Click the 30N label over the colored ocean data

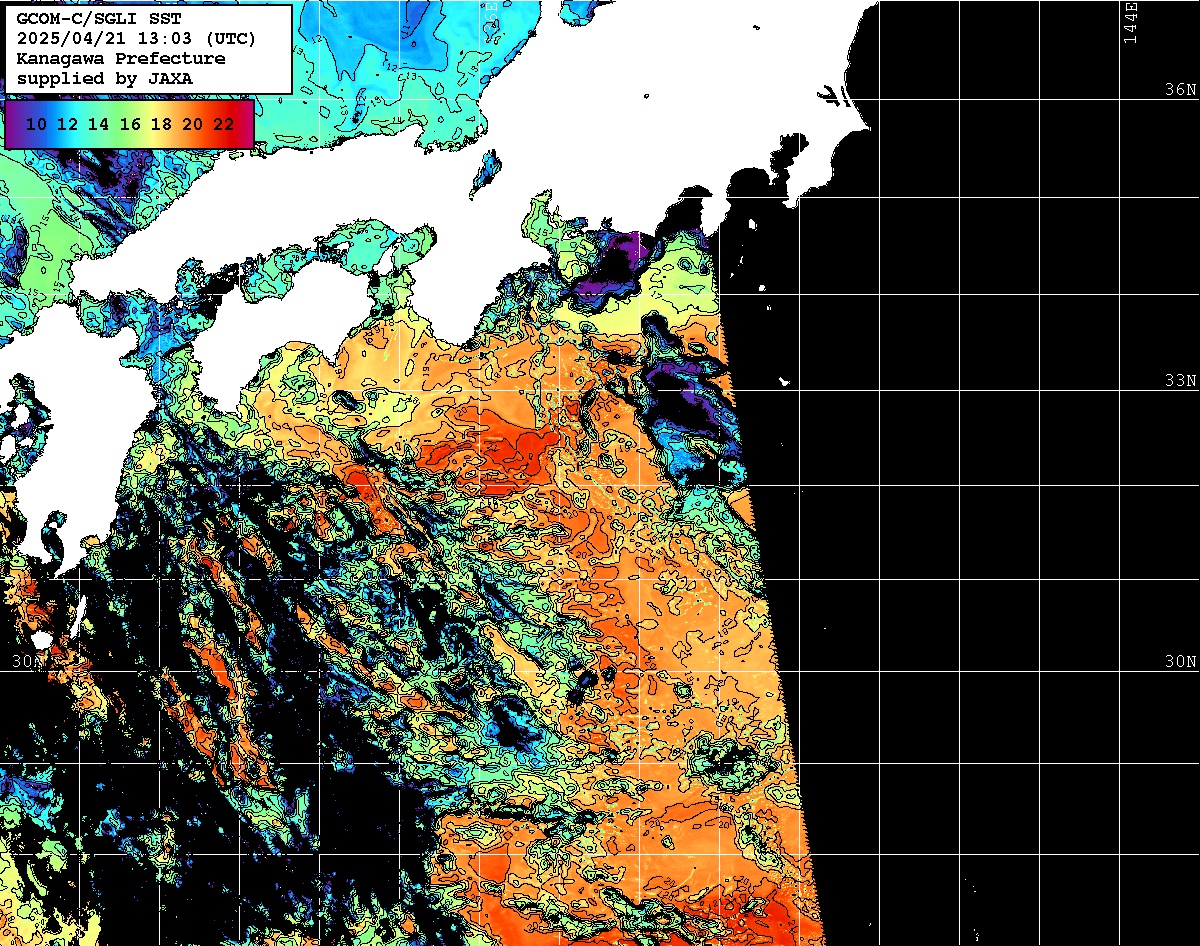pos(29,662)
